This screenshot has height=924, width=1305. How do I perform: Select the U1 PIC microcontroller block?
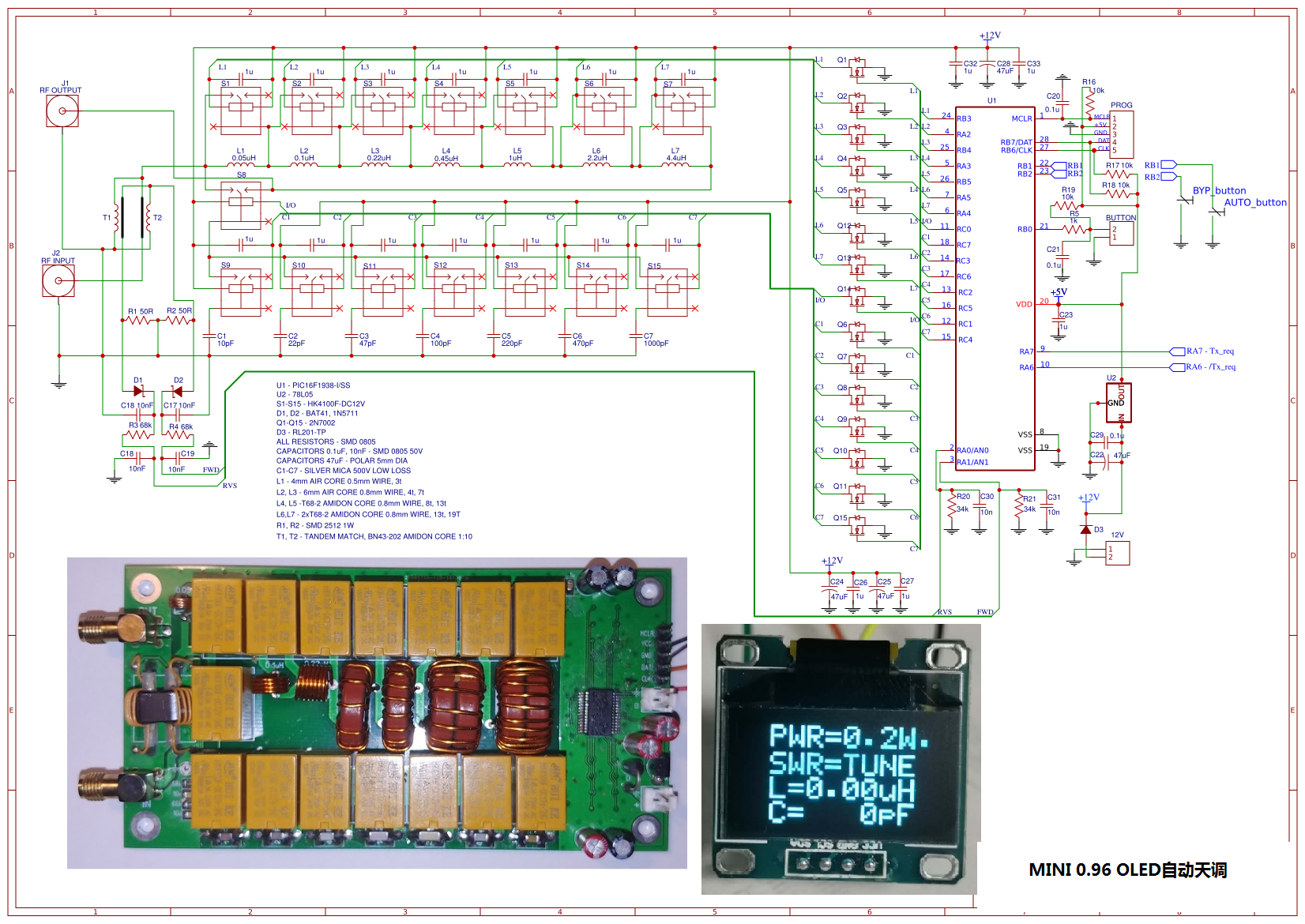click(995, 288)
